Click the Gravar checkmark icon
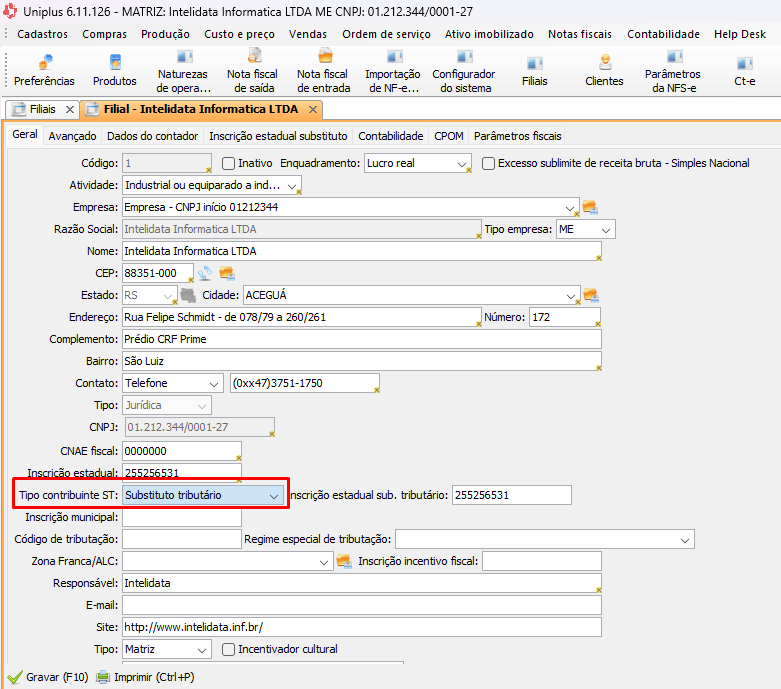The width and height of the screenshot is (781, 689). pyautogui.click(x=15, y=677)
